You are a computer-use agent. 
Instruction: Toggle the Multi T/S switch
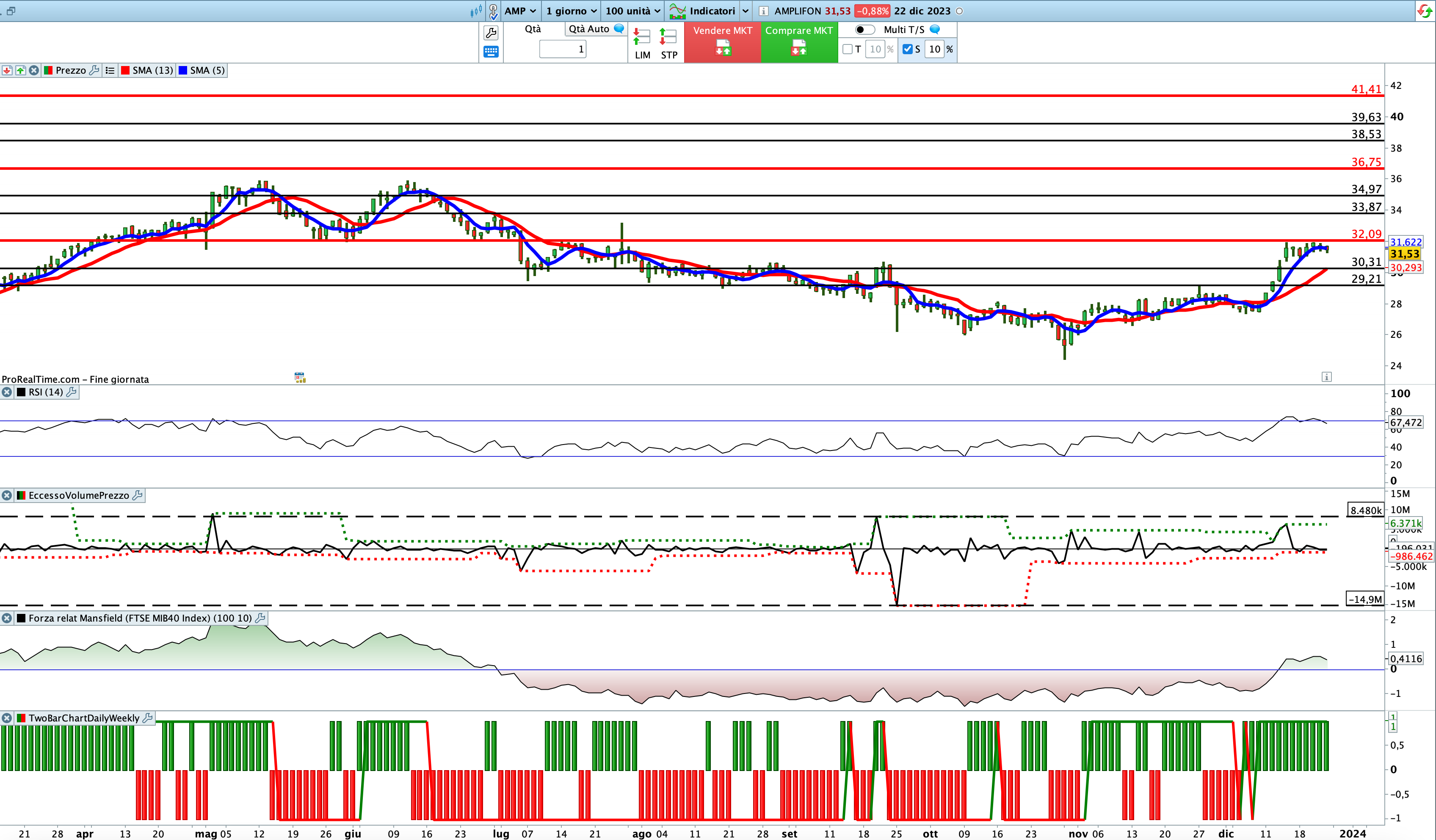click(x=864, y=30)
